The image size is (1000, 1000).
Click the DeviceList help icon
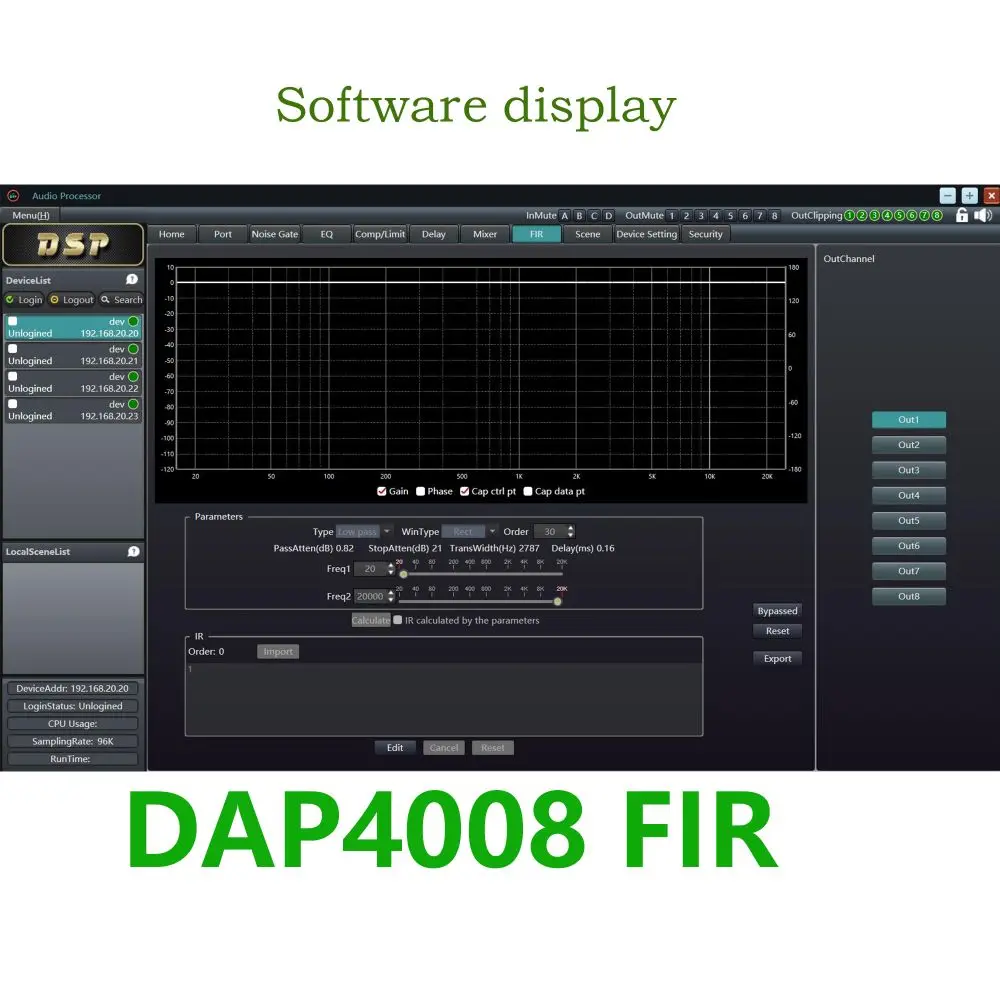132,279
